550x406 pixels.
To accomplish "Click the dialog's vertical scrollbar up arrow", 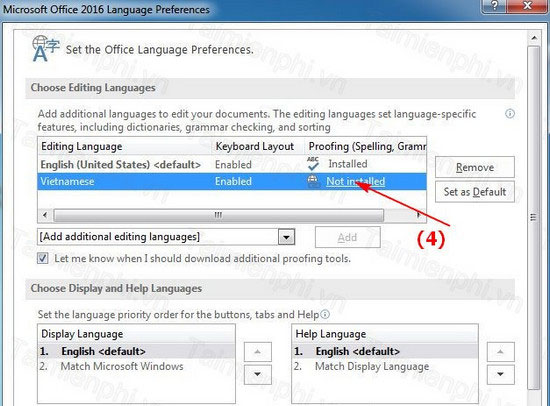I will 534,38.
